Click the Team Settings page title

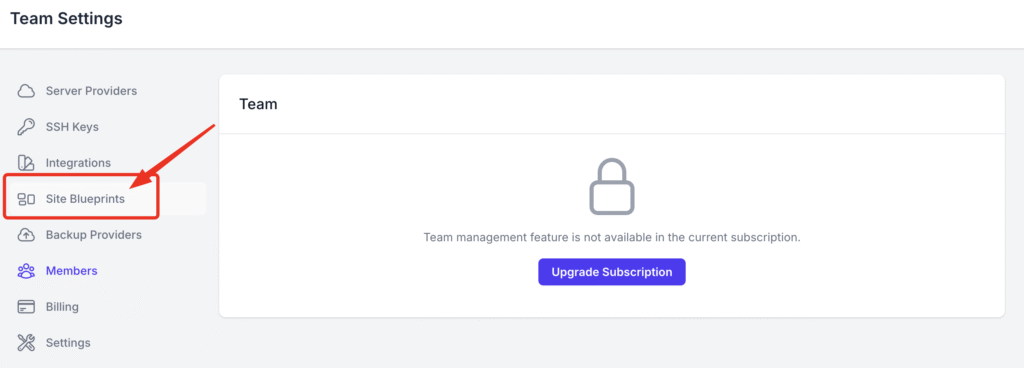pos(67,19)
